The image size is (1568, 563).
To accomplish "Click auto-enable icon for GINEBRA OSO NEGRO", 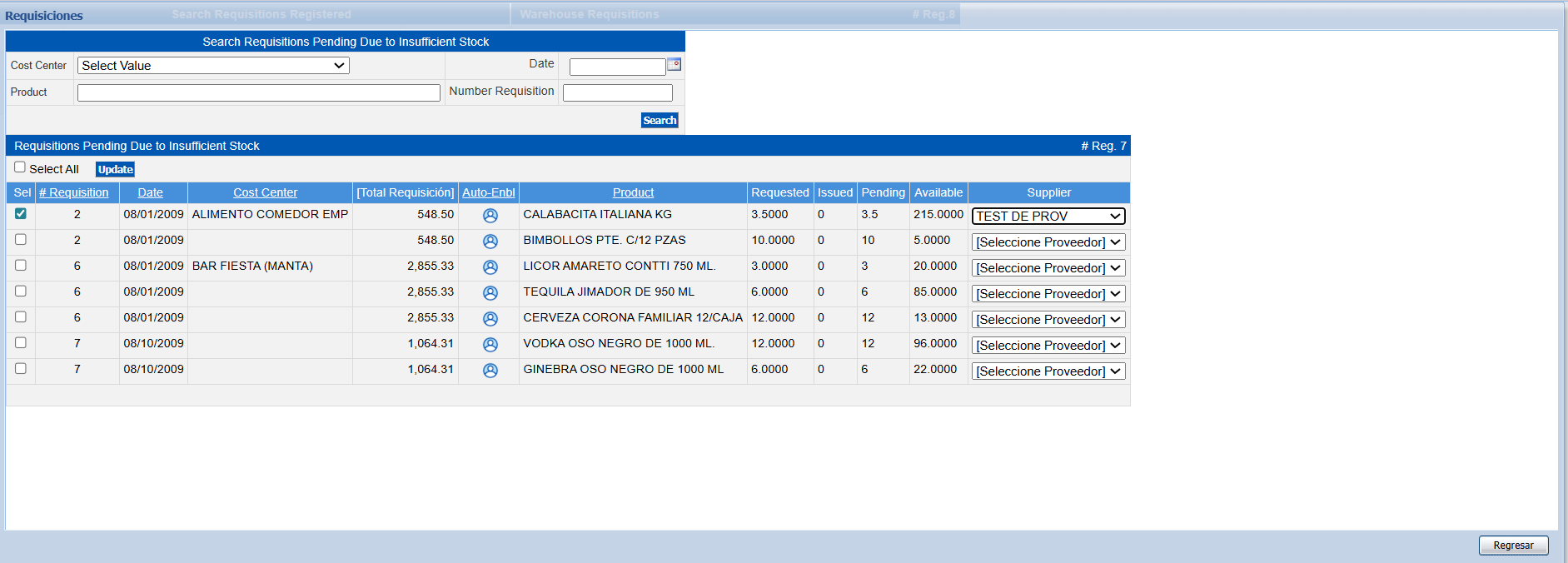I will tap(490, 371).
